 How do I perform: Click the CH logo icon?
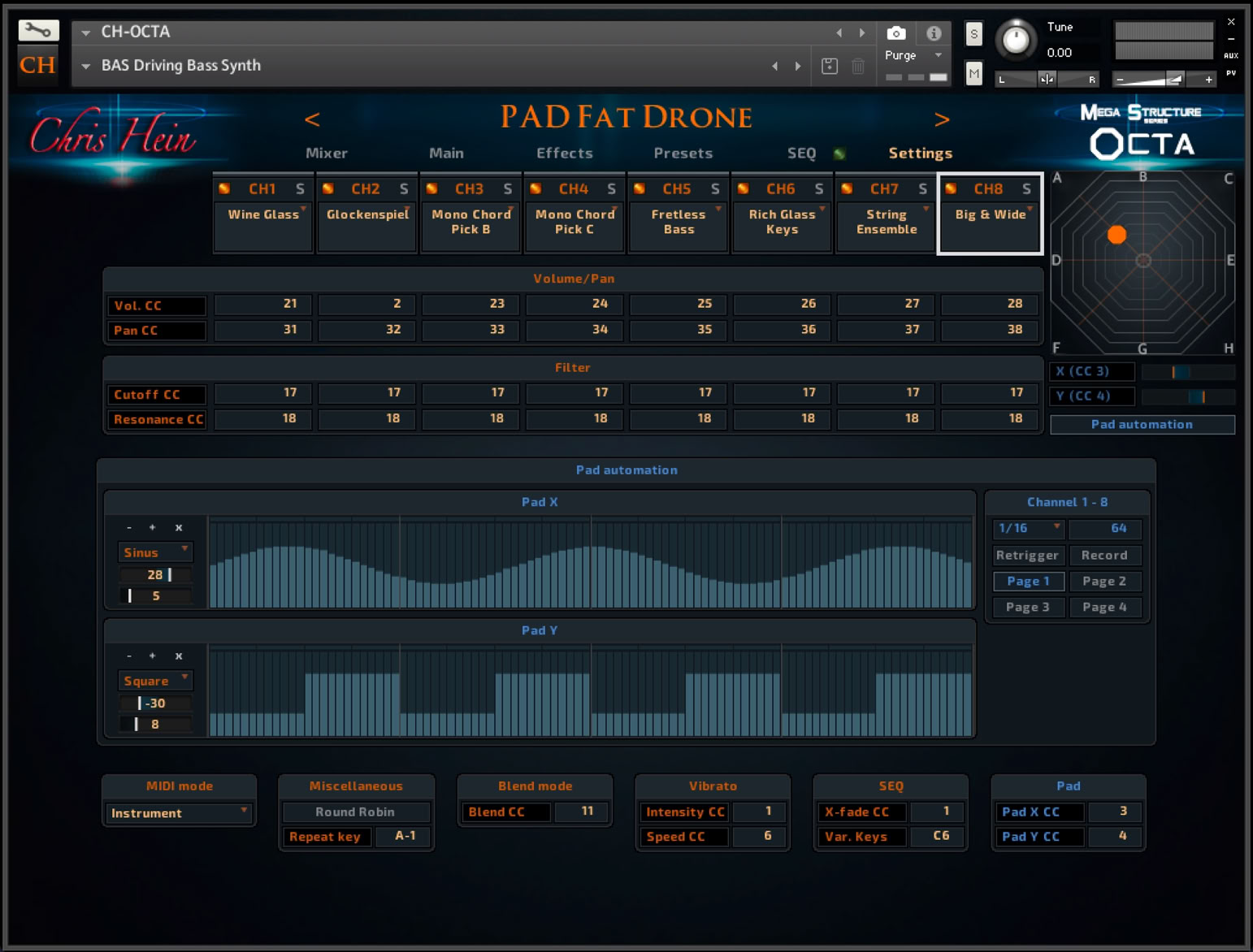pyautogui.click(x=38, y=65)
